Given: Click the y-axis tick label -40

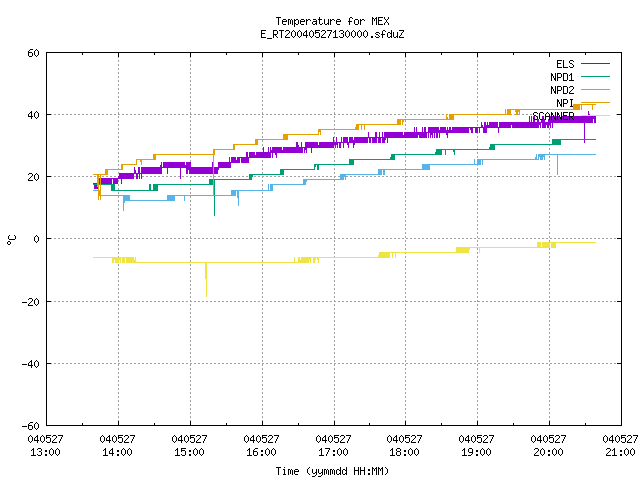Looking at the screenshot, I should [31, 364].
